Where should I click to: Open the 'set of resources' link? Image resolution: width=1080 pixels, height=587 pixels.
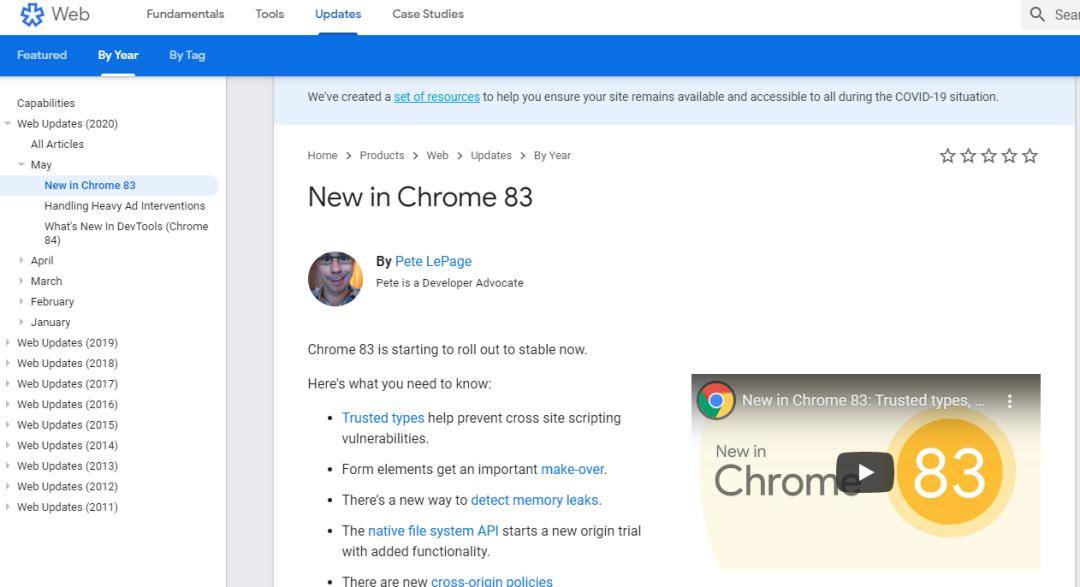click(x=436, y=97)
